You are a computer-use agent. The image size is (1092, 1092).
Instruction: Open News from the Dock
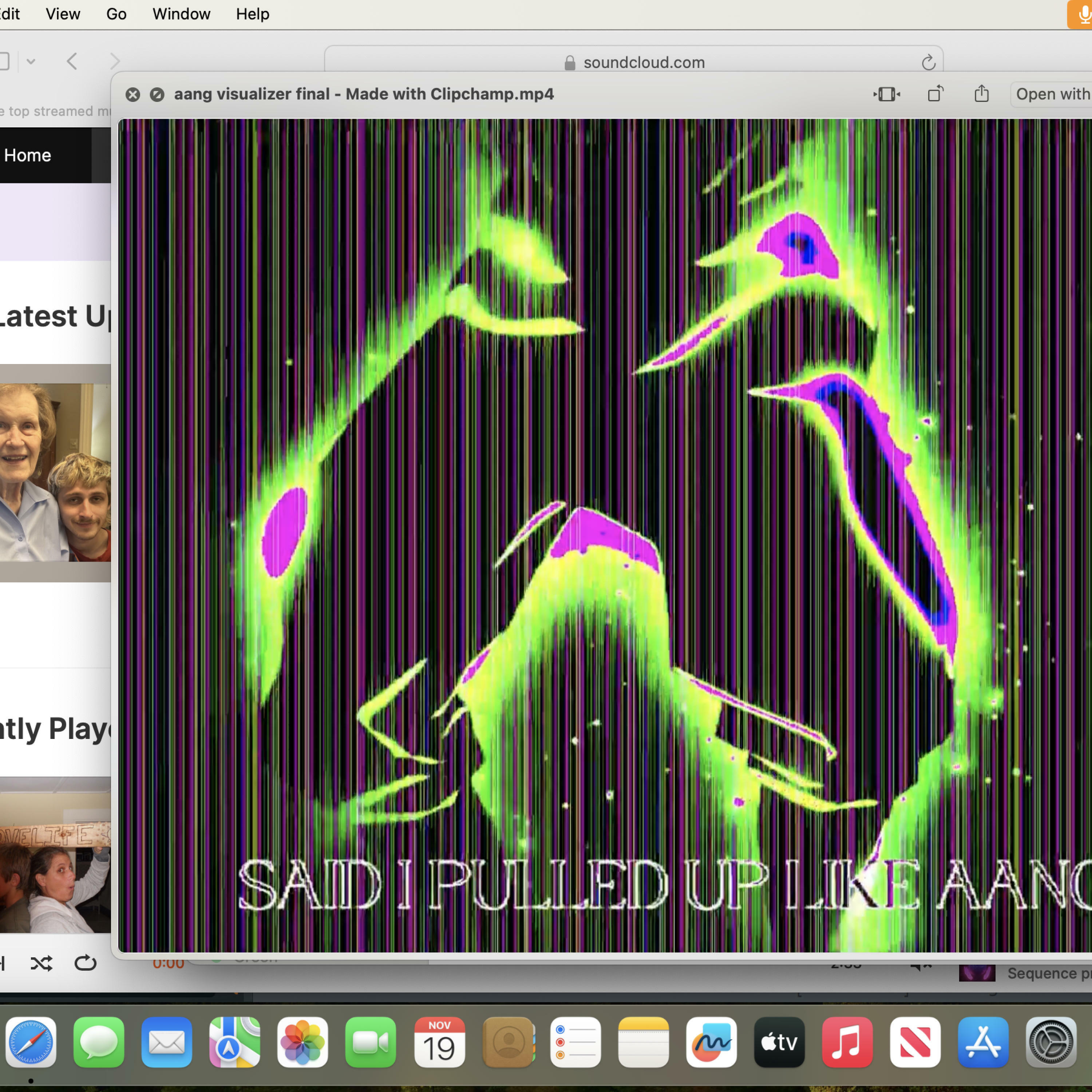pos(915,1042)
